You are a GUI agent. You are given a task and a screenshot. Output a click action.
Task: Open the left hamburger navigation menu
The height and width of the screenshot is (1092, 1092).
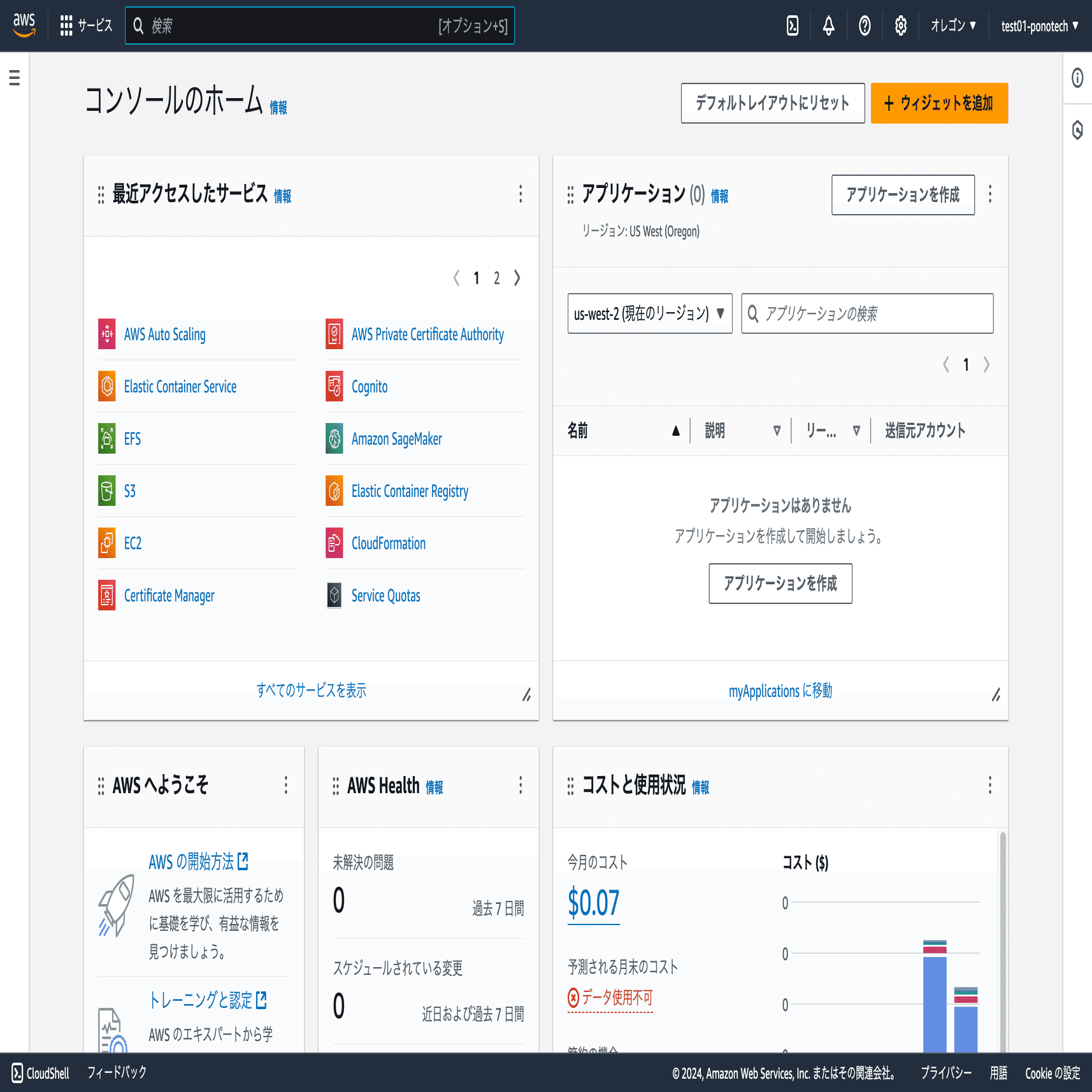click(14, 78)
